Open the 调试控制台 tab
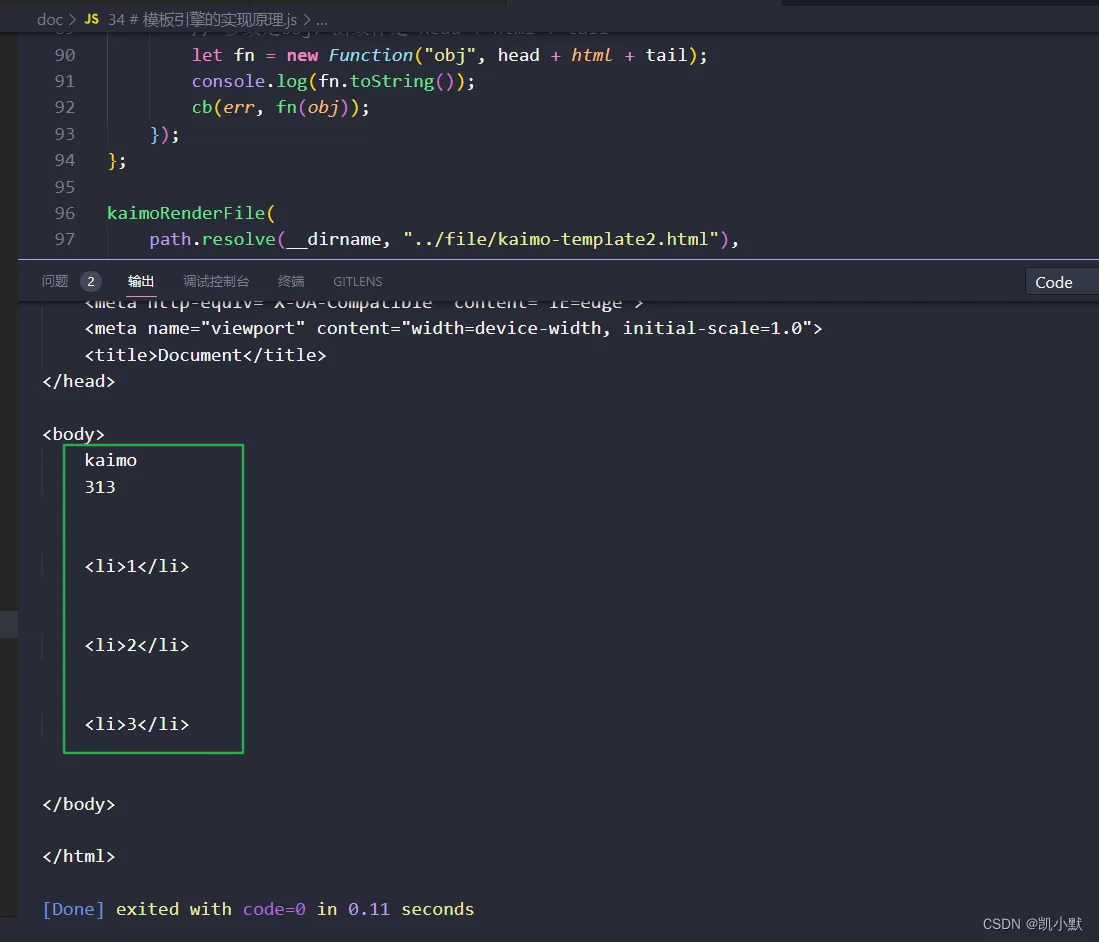This screenshot has width=1099, height=942. pos(216,282)
